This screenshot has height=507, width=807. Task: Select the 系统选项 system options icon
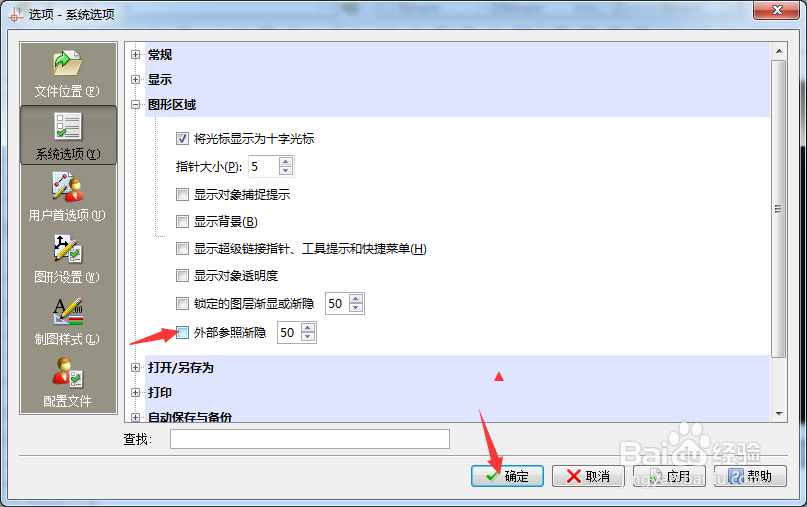[x=68, y=135]
